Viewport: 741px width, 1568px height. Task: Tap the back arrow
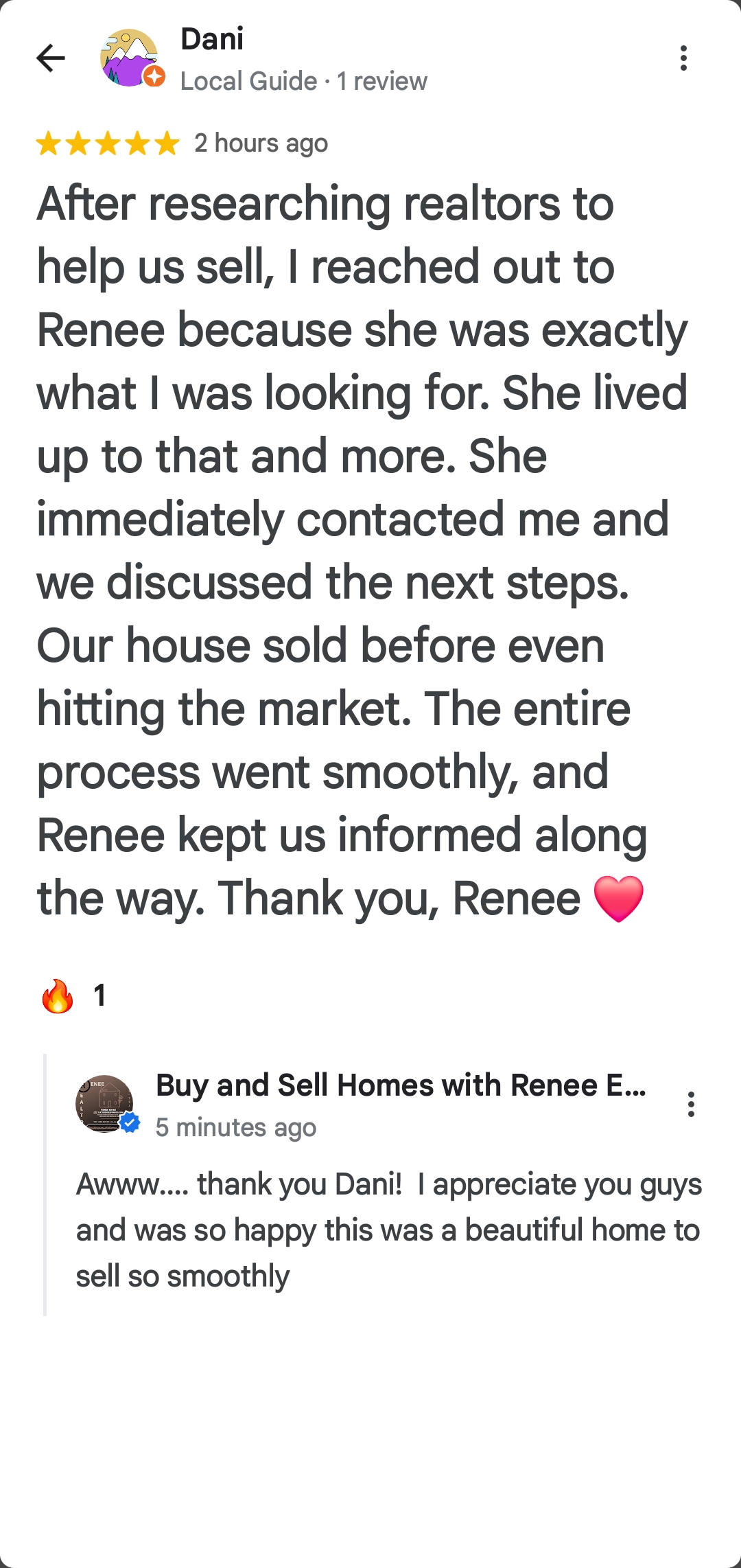pyautogui.click(x=51, y=58)
